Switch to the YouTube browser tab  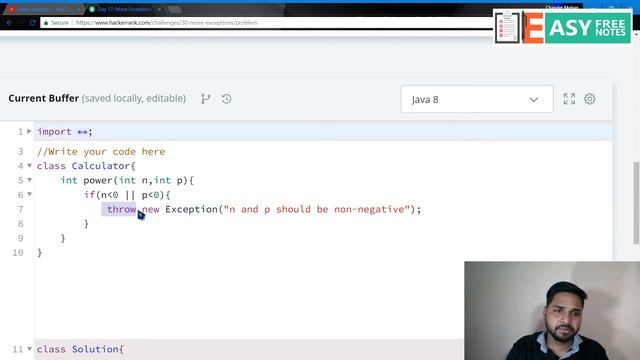(44, 9)
